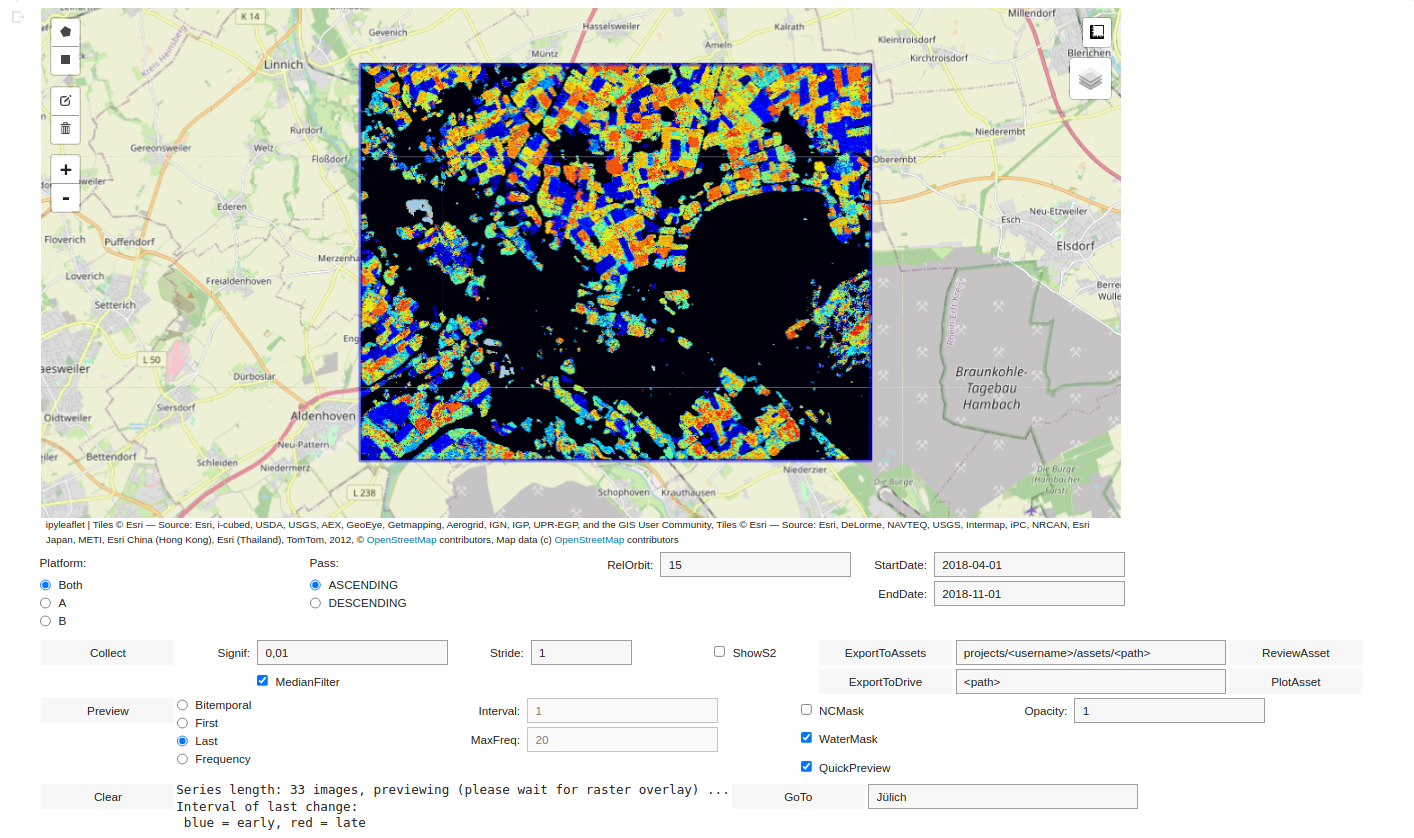The image size is (1414, 838).
Task: Open the map layers control
Action: click(1090, 79)
